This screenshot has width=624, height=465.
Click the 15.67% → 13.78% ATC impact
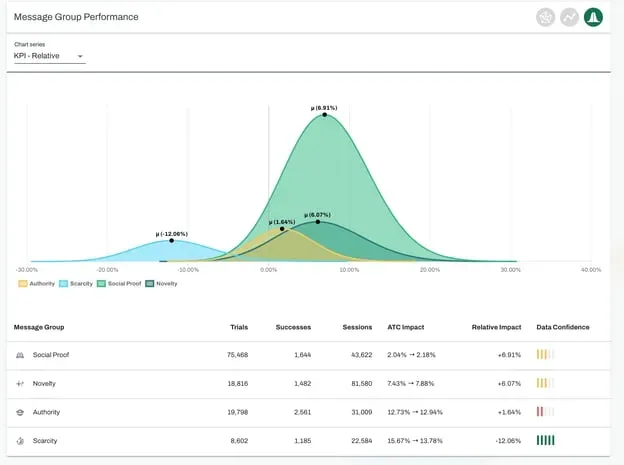415,441
